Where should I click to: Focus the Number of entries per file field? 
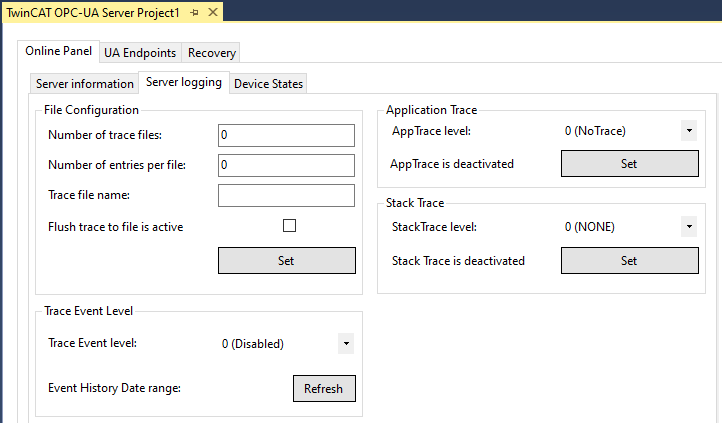(x=286, y=165)
